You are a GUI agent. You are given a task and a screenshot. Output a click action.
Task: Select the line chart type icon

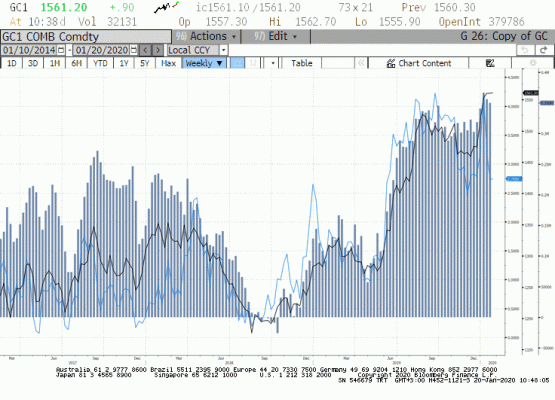(x=238, y=63)
